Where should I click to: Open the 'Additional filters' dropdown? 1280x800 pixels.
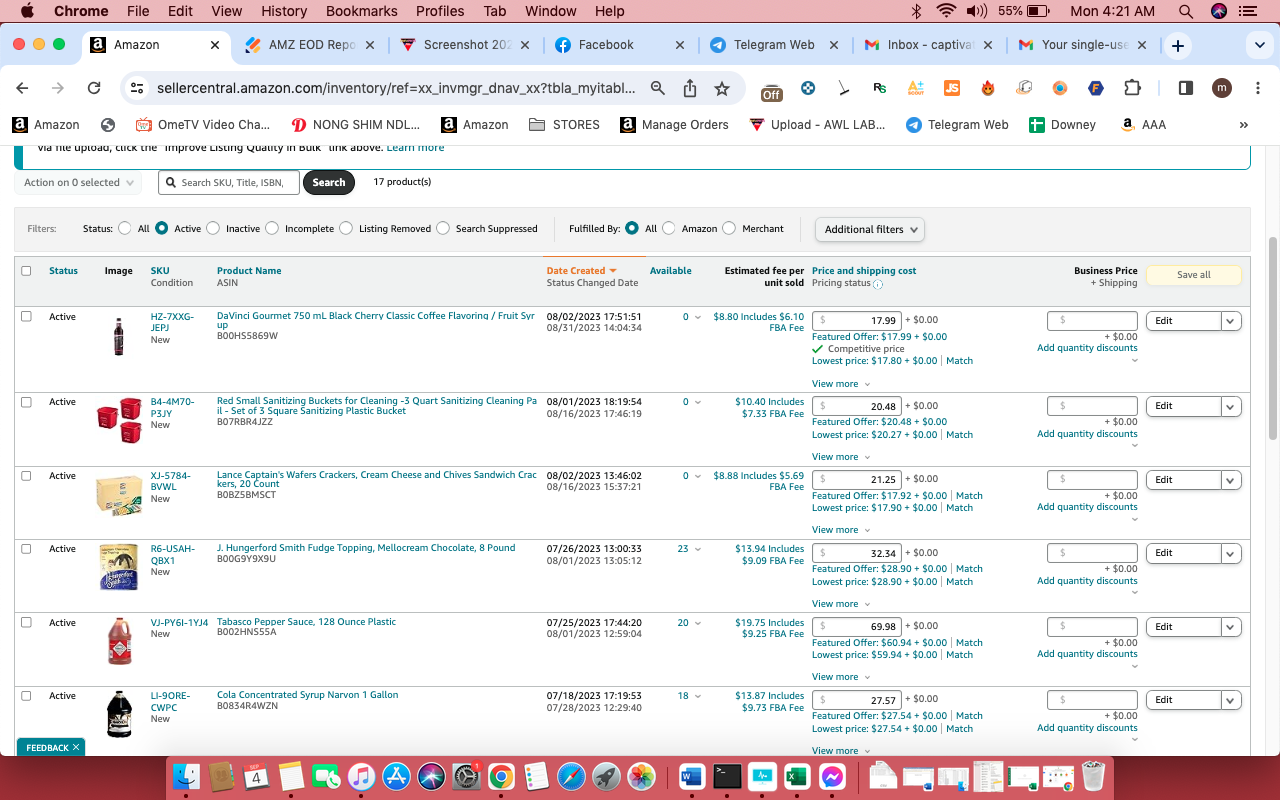click(870, 229)
